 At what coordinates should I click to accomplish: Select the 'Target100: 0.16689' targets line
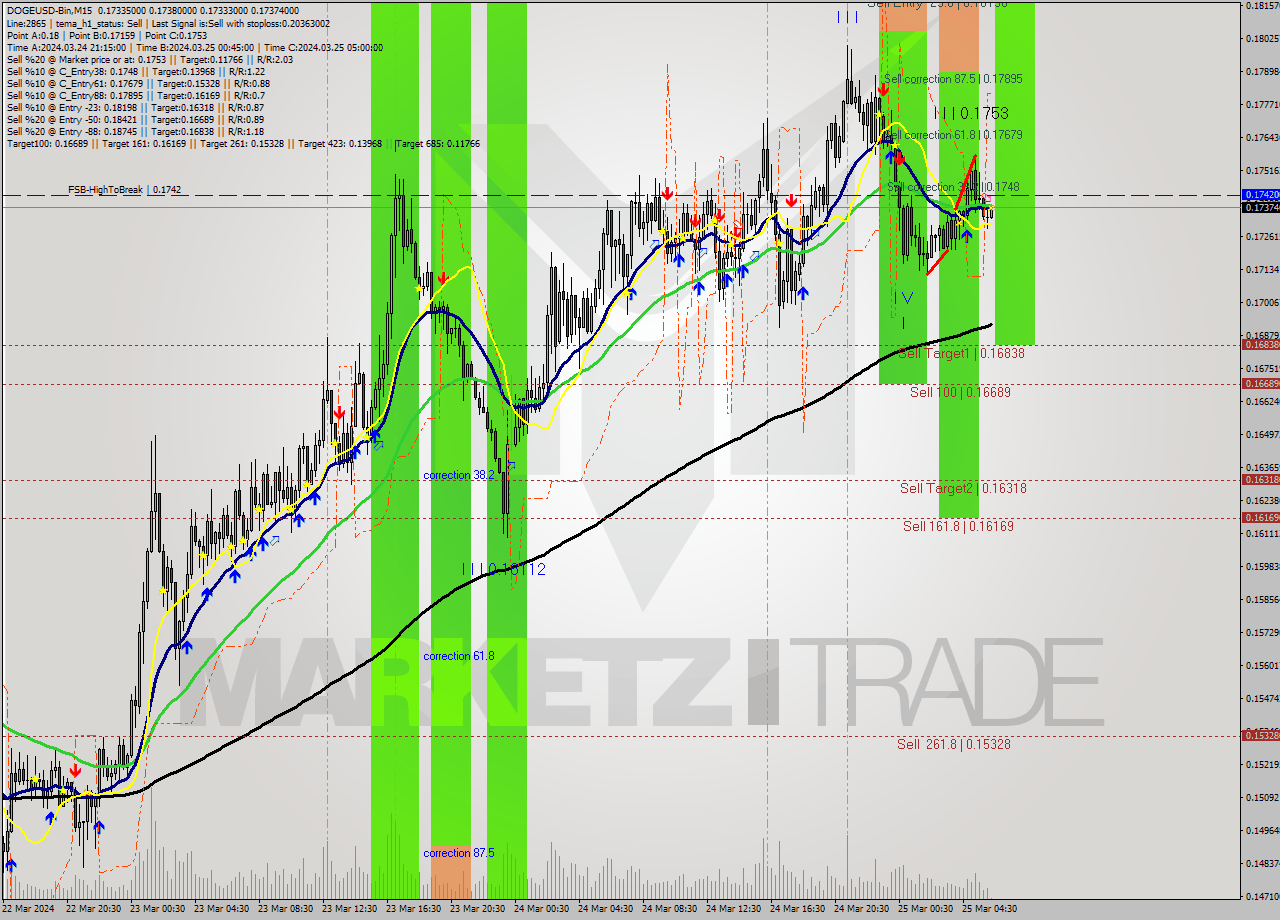pos(243,144)
